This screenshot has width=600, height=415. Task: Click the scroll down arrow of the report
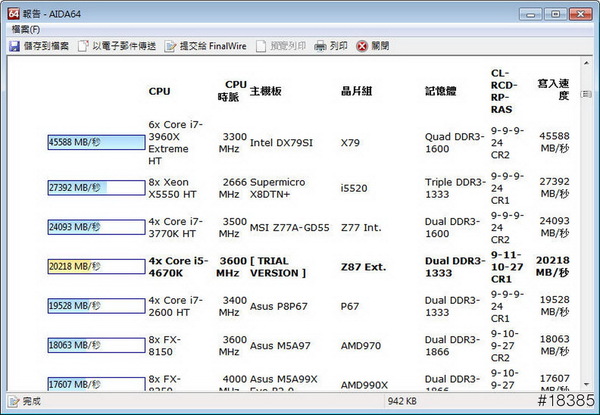click(585, 385)
